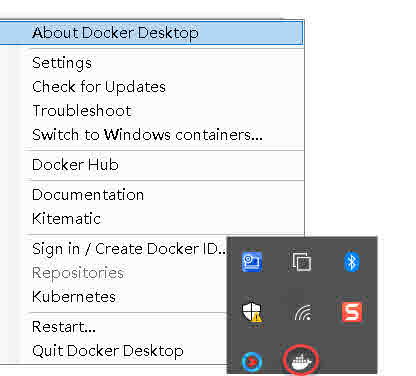The width and height of the screenshot is (416, 376).
Task: Click the blue circular arrow tray icon
Action: click(252, 362)
